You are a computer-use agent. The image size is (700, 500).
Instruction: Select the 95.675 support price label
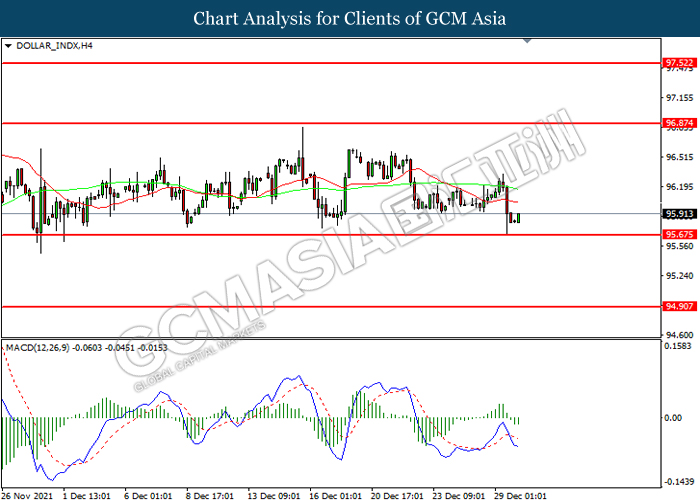coord(679,234)
